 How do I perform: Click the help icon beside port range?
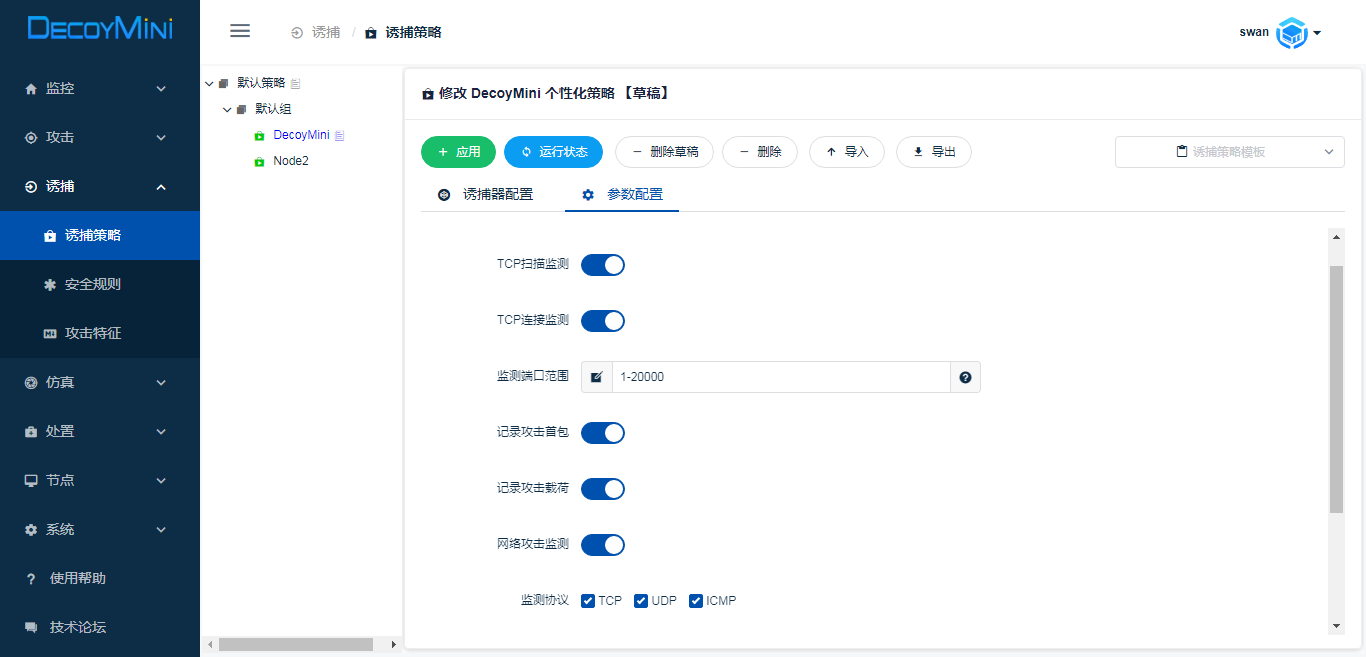965,377
